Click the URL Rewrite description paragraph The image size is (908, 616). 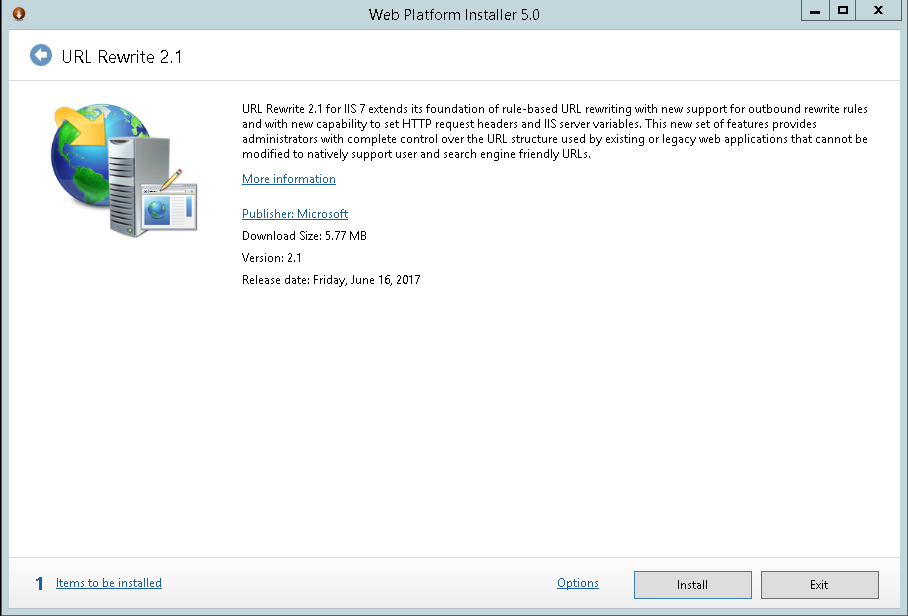tap(555, 131)
